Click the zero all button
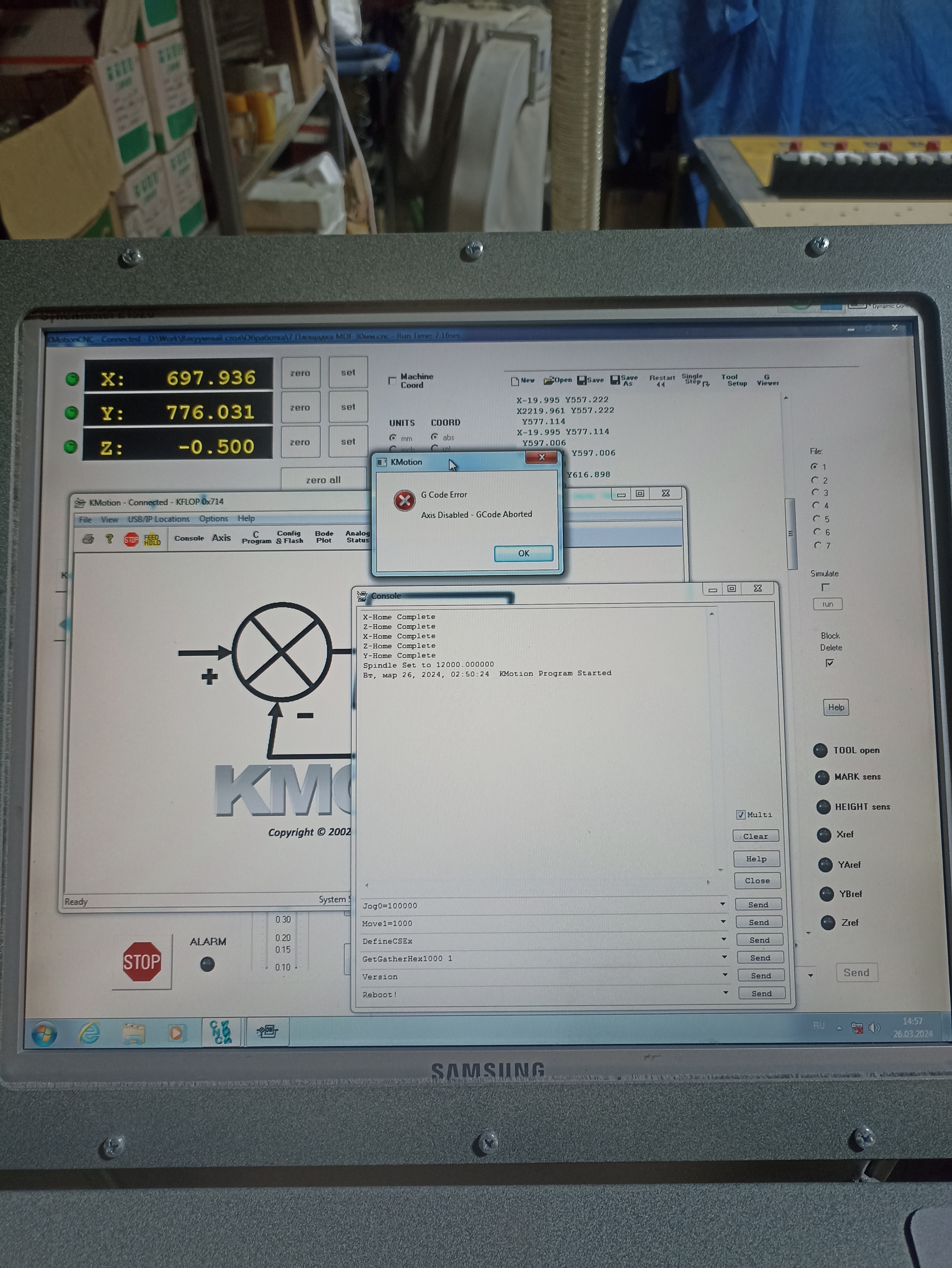The height and width of the screenshot is (1268, 952). coord(323,480)
